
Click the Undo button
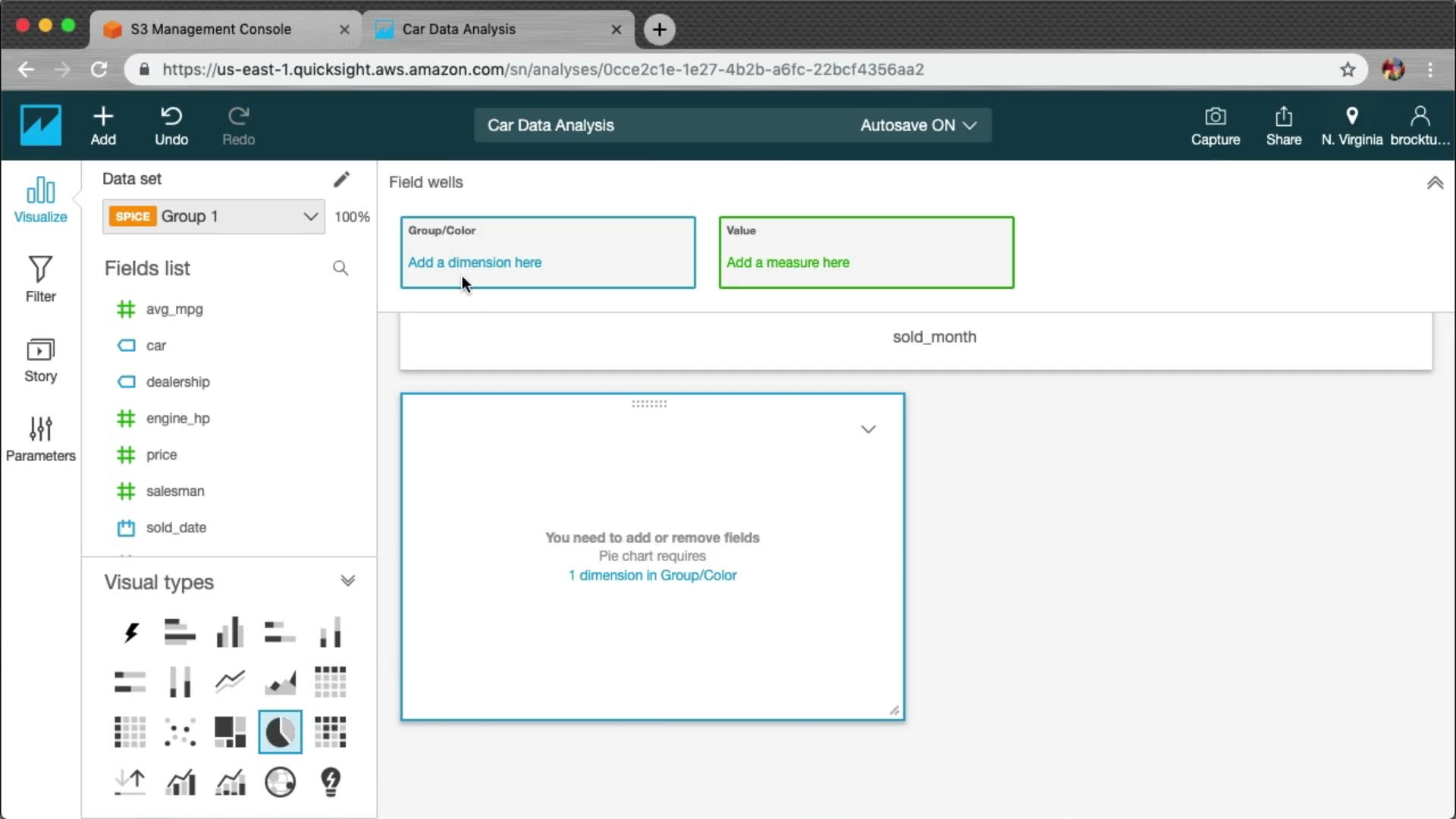[171, 125]
